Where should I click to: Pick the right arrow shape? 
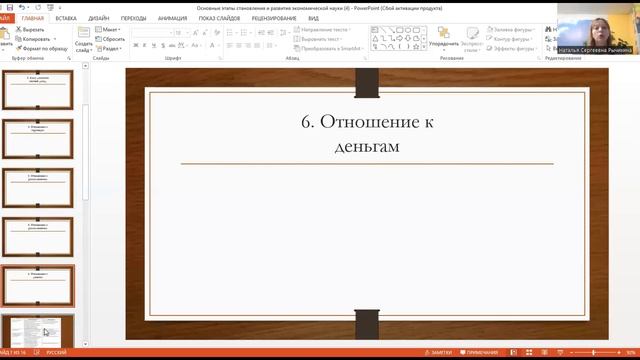click(x=400, y=38)
